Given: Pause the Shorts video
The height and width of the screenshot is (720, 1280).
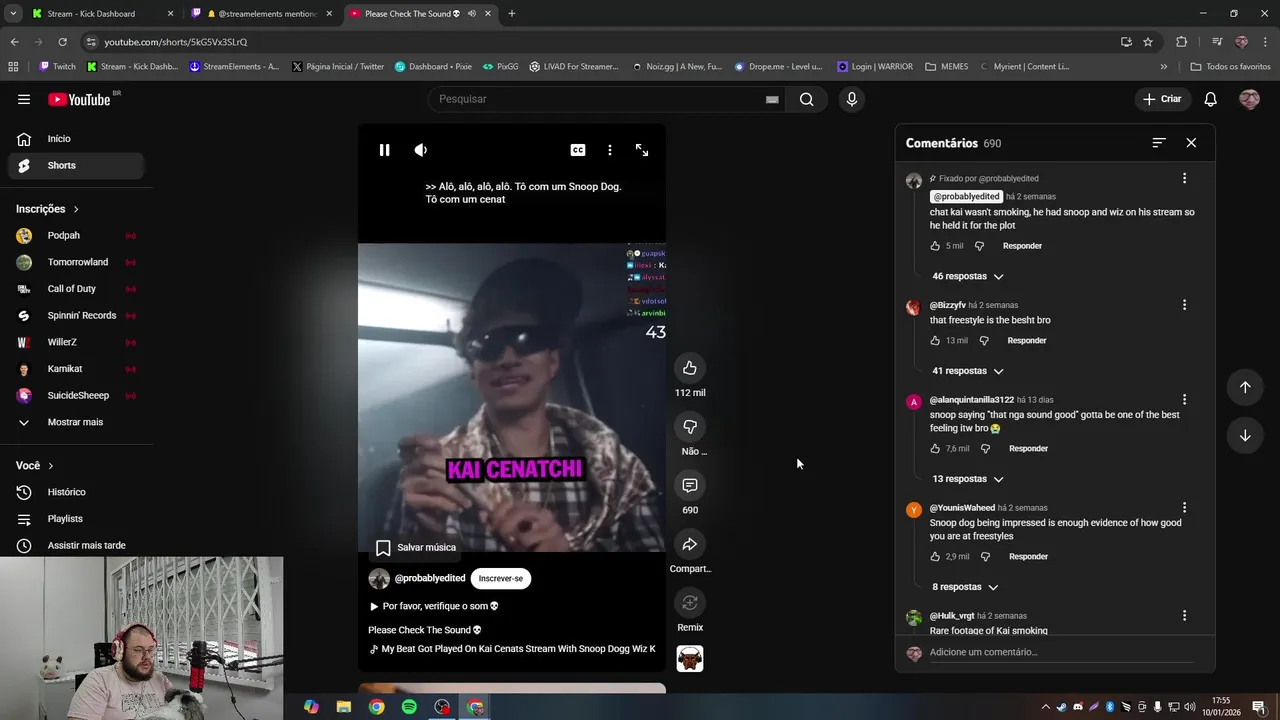Looking at the screenshot, I should (384, 150).
